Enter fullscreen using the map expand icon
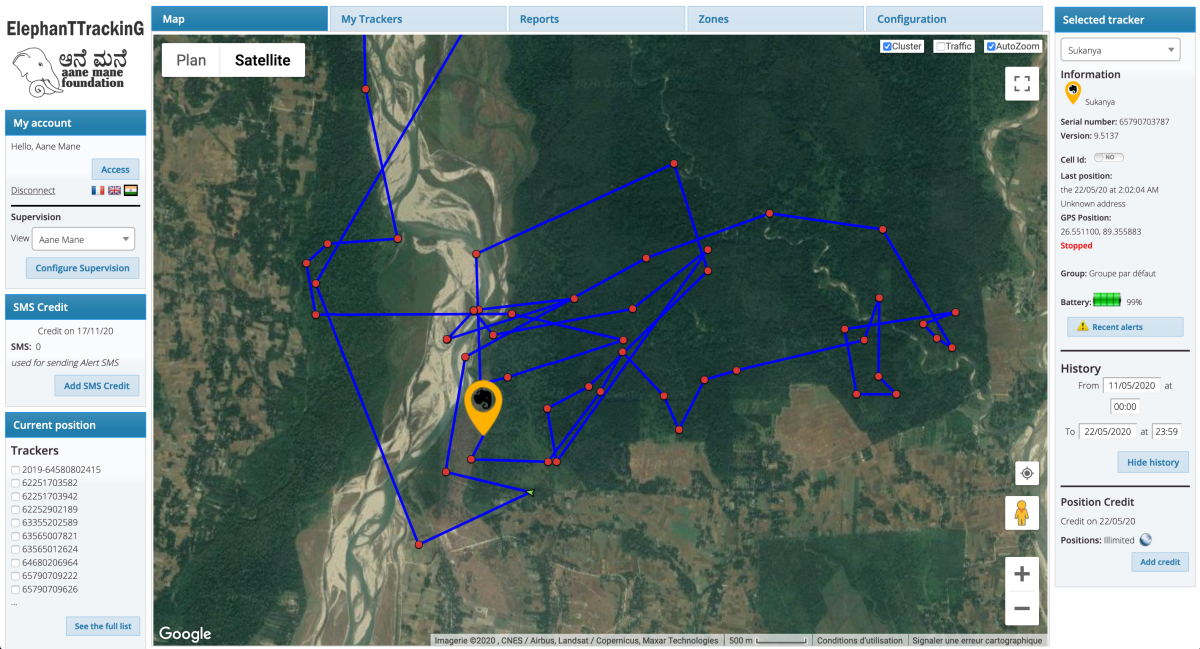Screen dimensions: 1200x649 [1021, 83]
